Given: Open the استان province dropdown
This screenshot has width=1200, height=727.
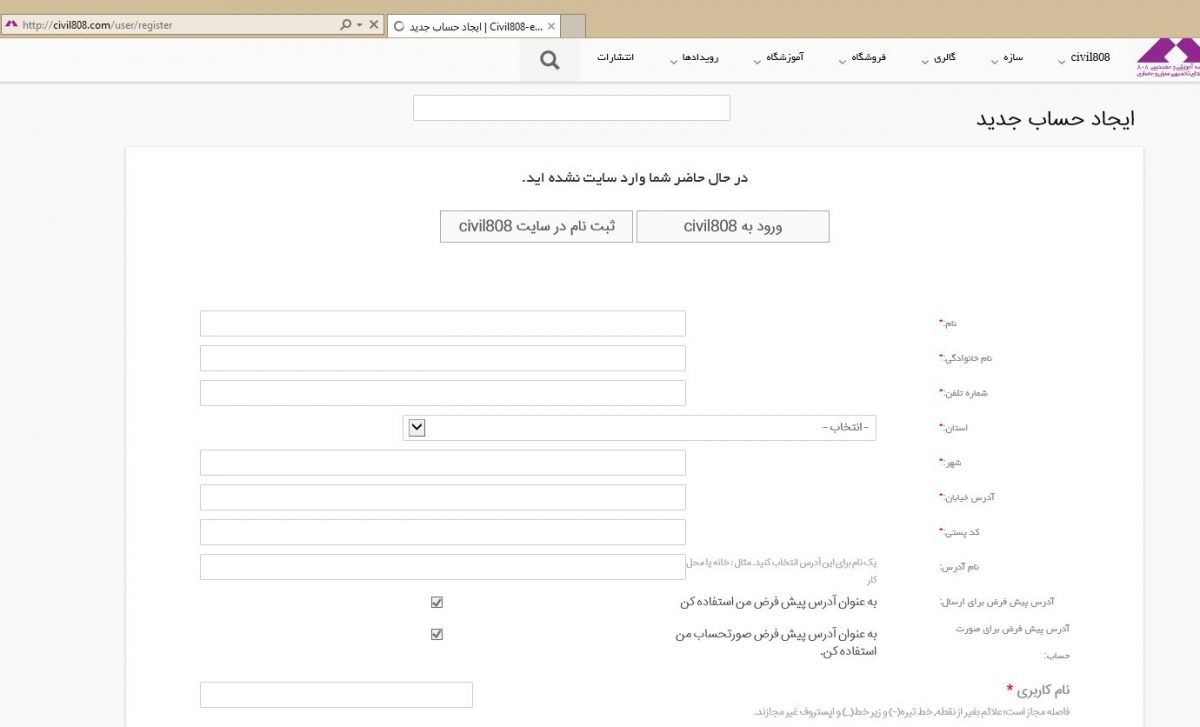Looking at the screenshot, I should point(640,428).
